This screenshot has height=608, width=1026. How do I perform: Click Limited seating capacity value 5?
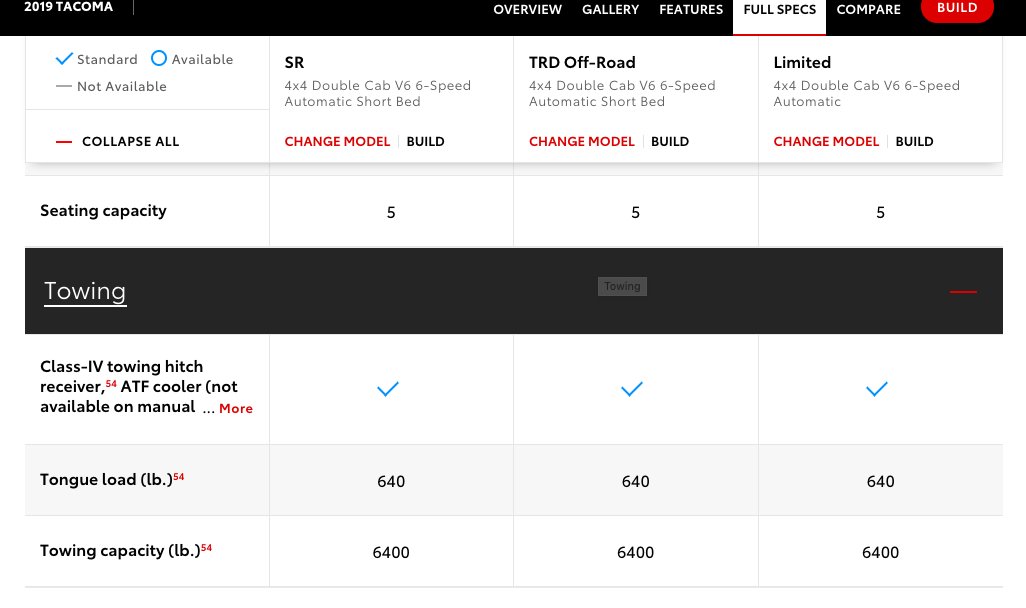tap(880, 212)
